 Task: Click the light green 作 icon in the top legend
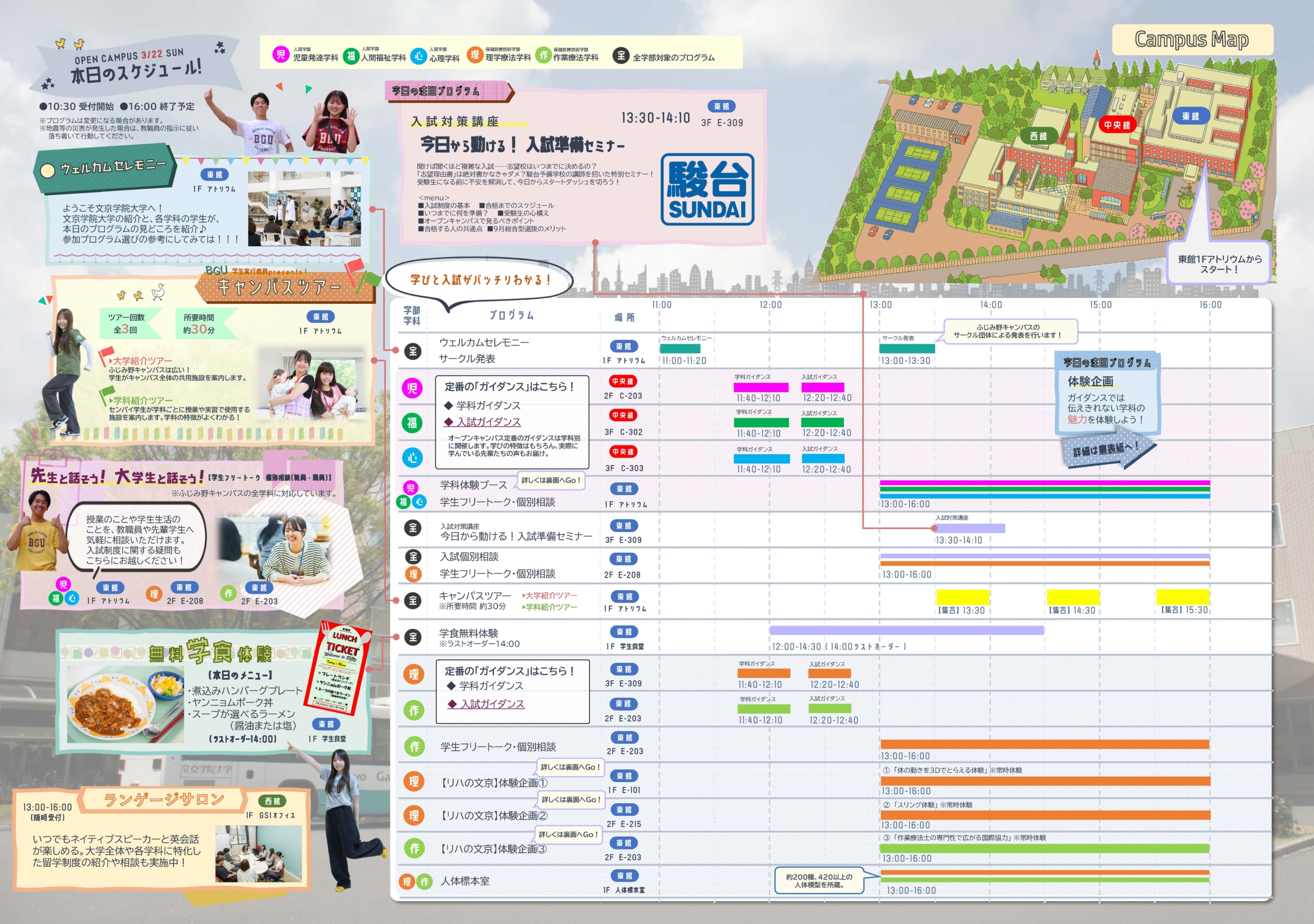[x=543, y=55]
